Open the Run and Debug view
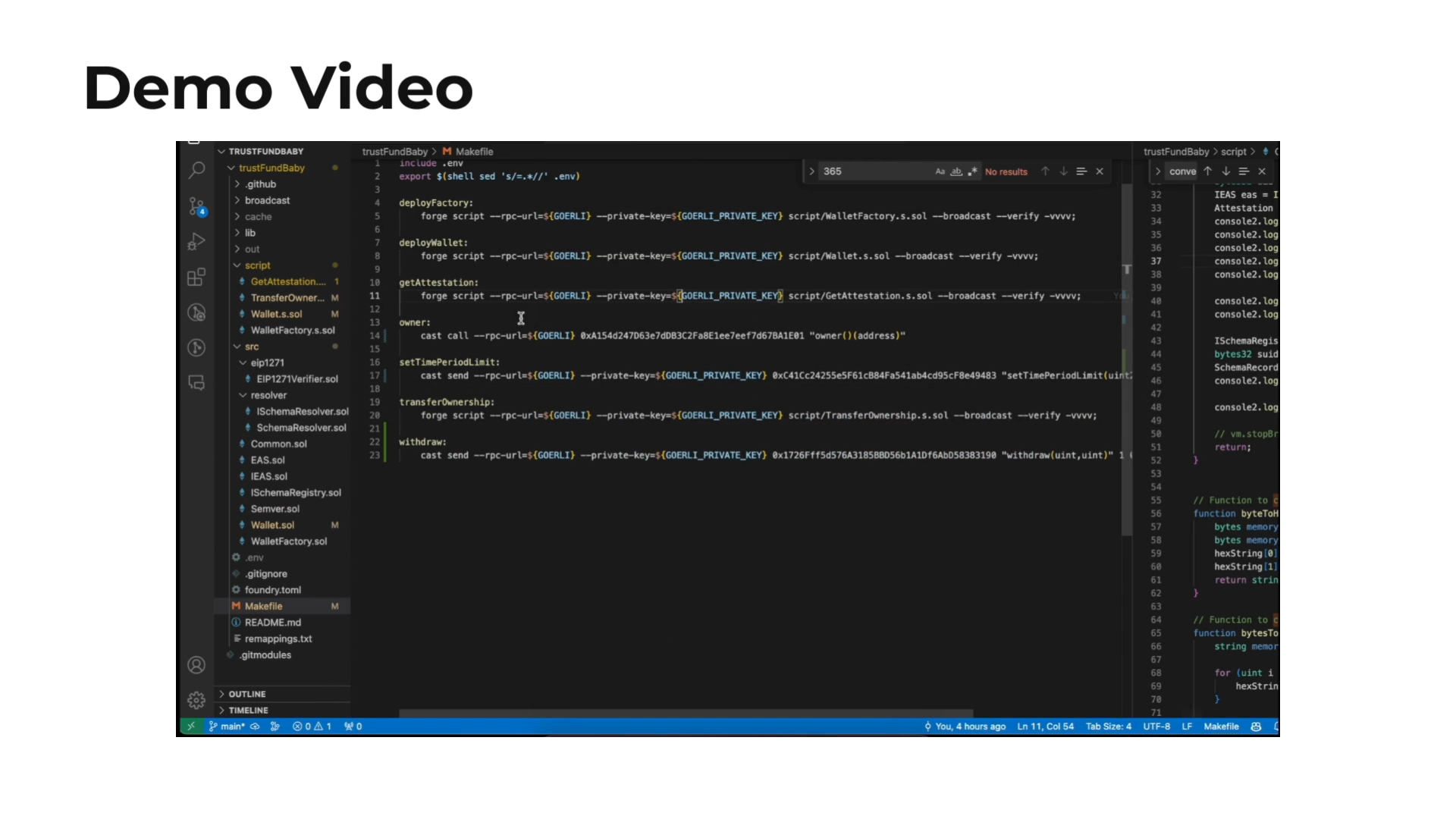This screenshot has height=819, width=1456. click(196, 241)
